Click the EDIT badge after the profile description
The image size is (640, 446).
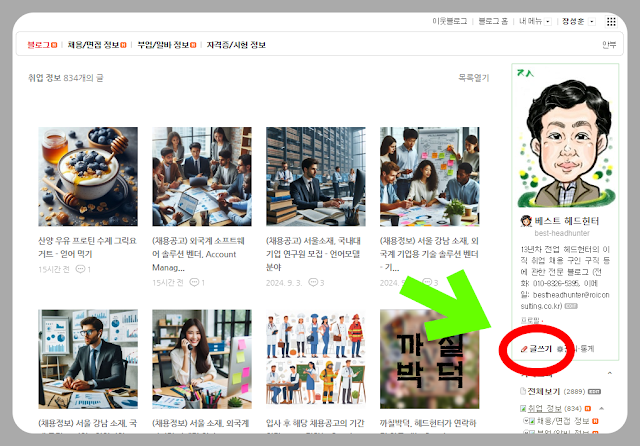click(x=571, y=306)
